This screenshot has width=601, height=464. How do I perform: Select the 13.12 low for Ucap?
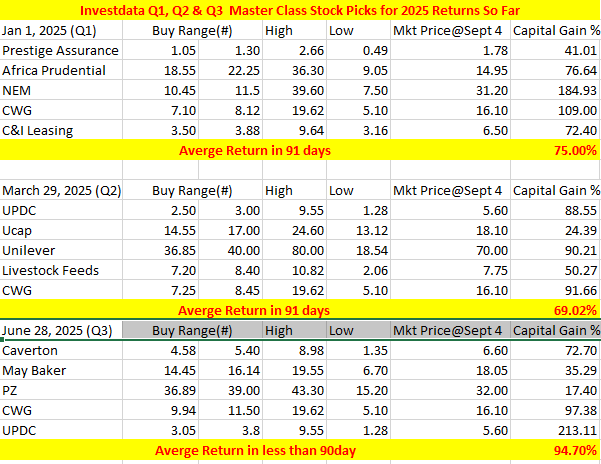point(358,230)
